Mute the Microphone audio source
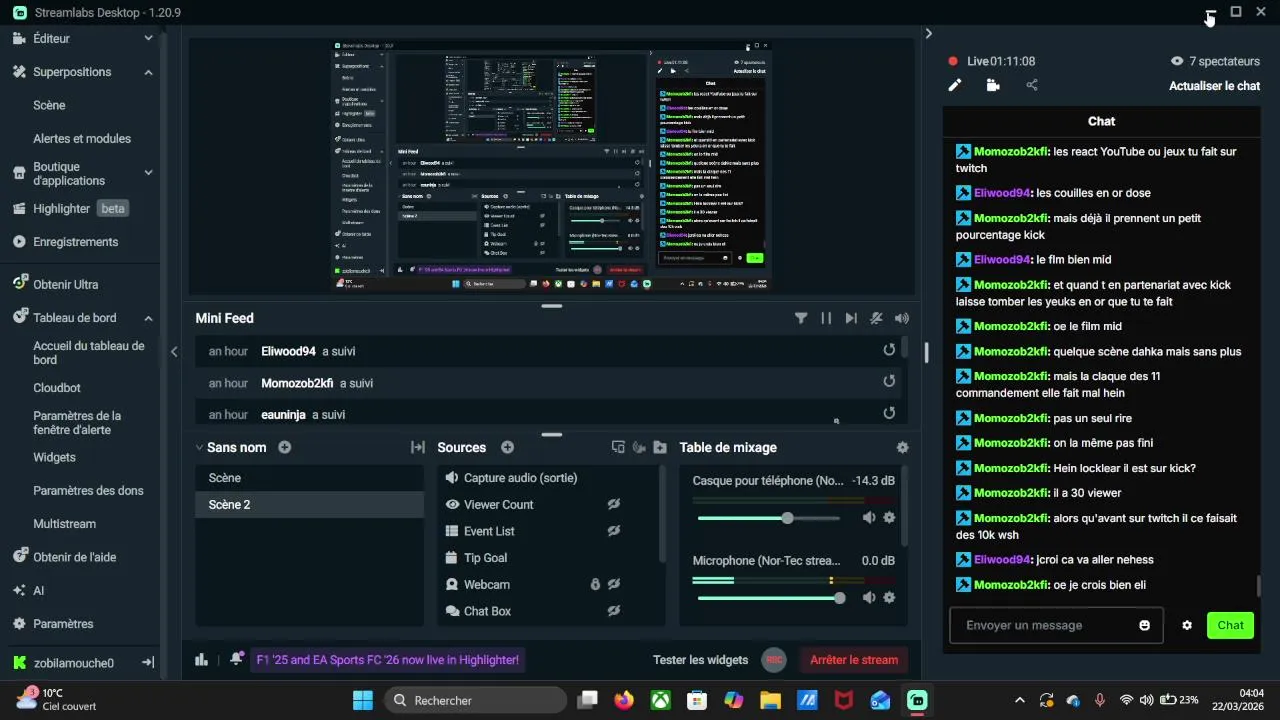Image resolution: width=1280 pixels, height=720 pixels. (x=869, y=597)
